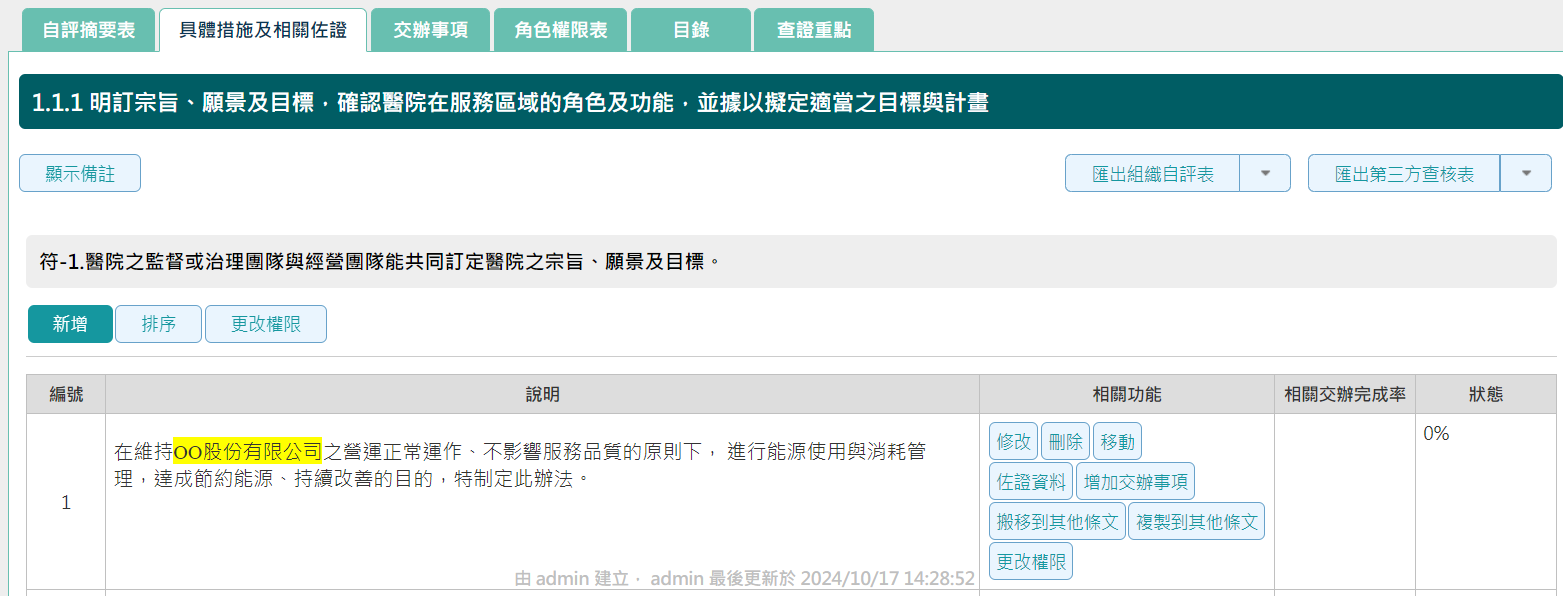This screenshot has height=596, width=1563.
Task: Expand dropdown arrow beside 匯出第三方查核表
Action: click(x=1526, y=173)
